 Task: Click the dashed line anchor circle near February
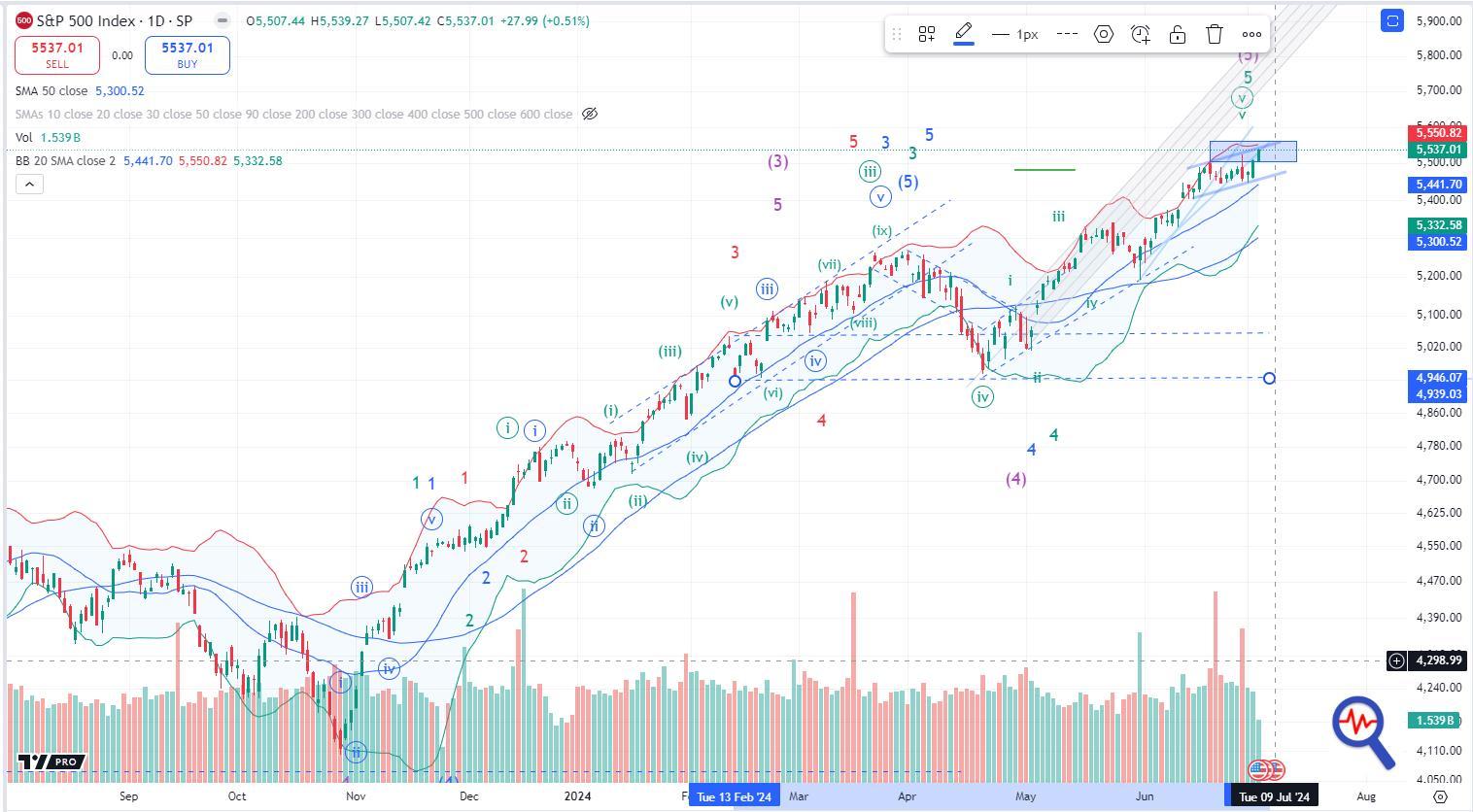pos(735,381)
